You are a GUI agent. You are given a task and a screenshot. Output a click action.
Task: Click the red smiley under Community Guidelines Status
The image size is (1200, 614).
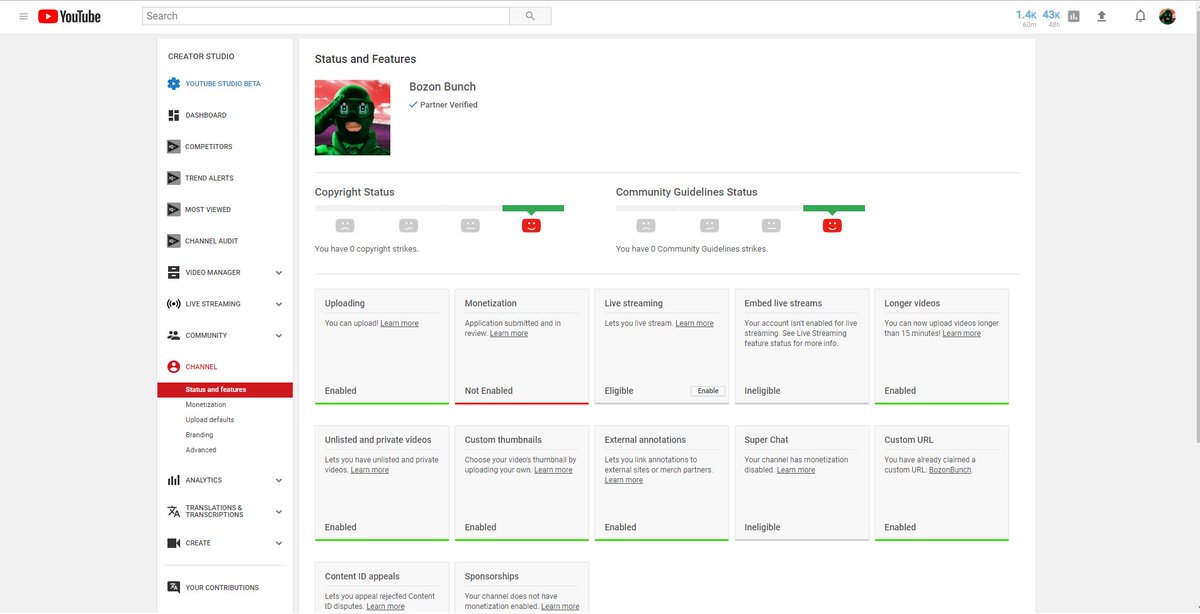point(832,226)
